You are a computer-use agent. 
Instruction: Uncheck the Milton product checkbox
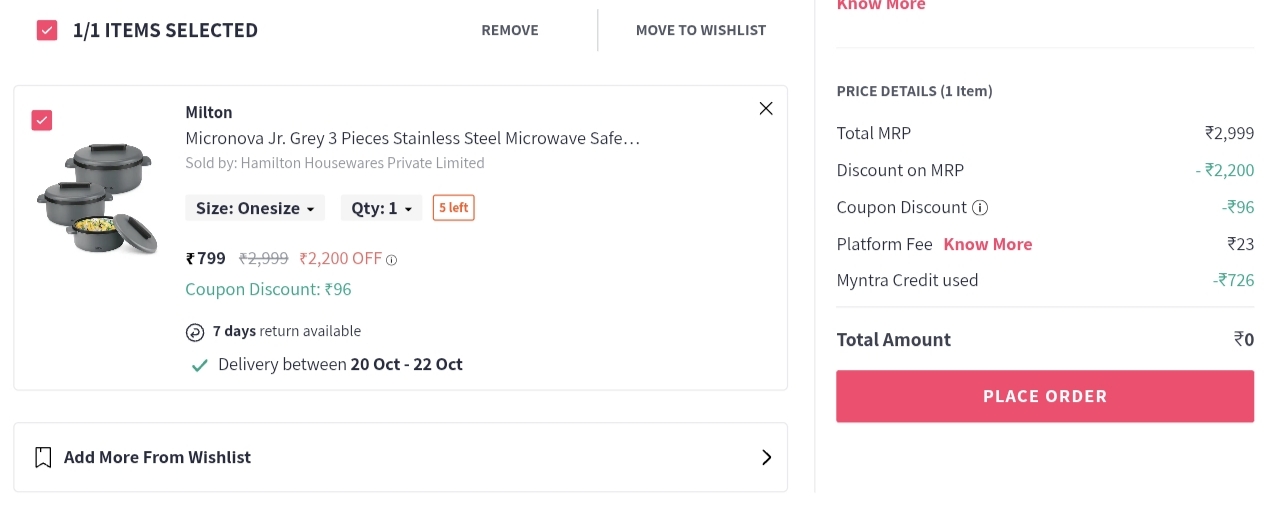click(x=42, y=120)
